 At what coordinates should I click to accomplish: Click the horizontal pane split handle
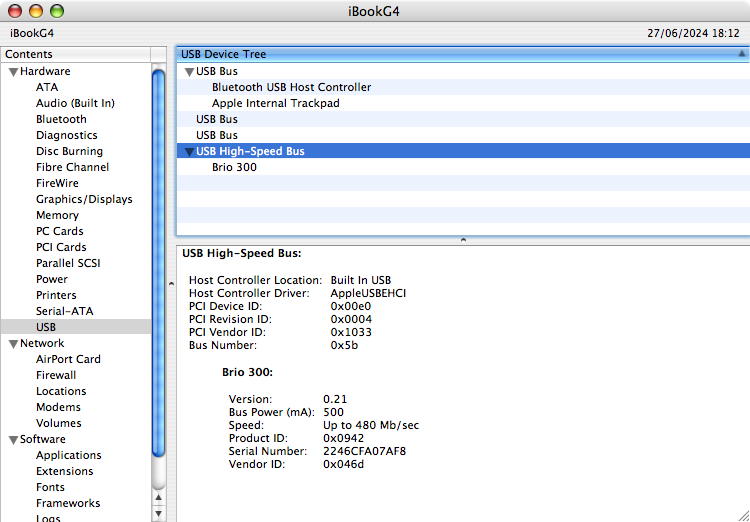tap(463, 240)
